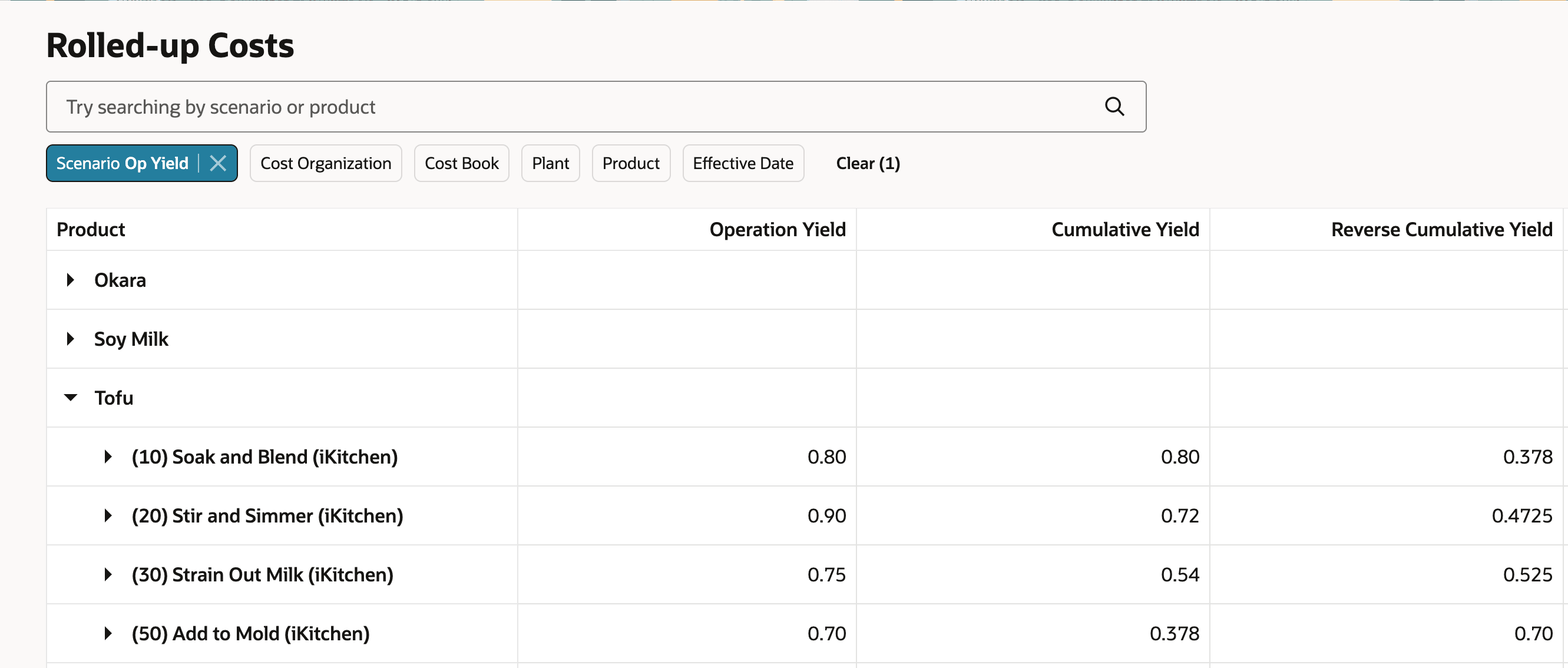Screen dimensions: 1568x668
Task: Expand (50) Add to Mold operation
Action: coord(108,633)
